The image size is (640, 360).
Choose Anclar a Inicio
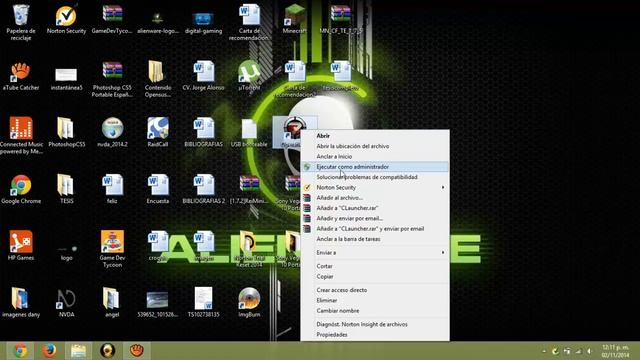[x=375, y=156]
